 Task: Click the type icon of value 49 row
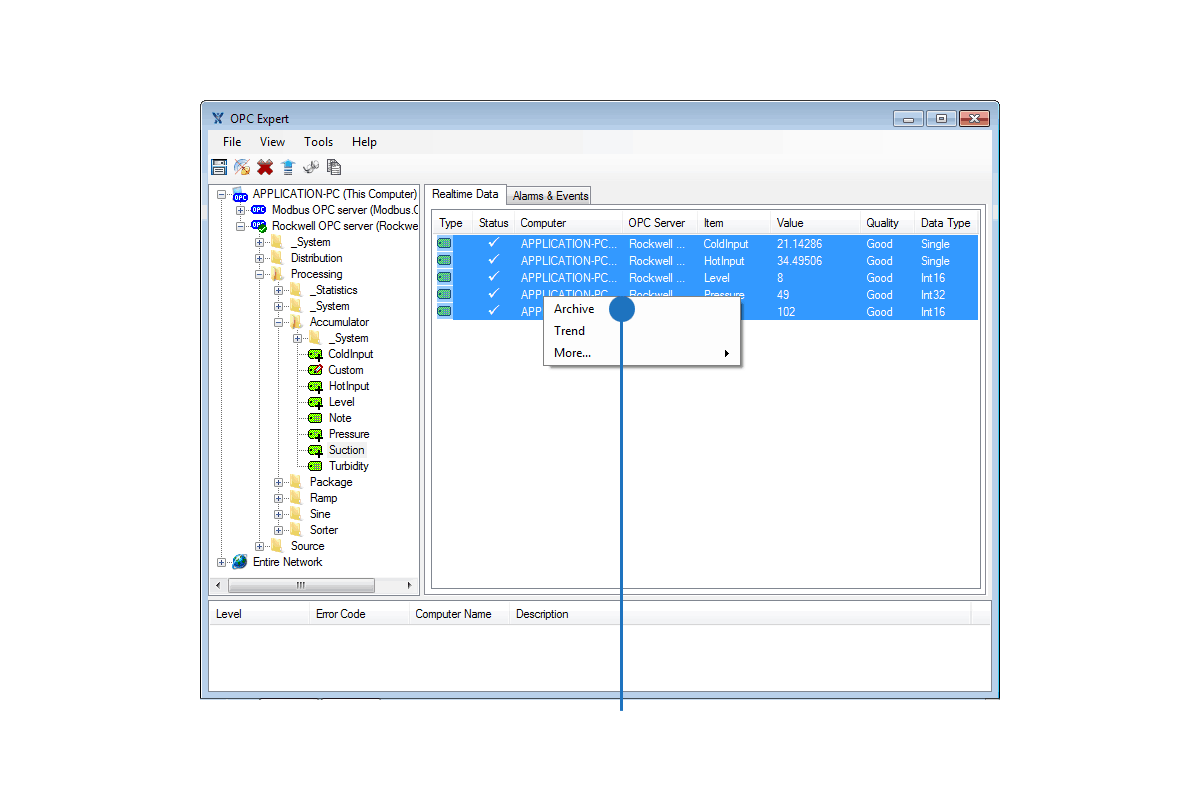pyautogui.click(x=444, y=295)
